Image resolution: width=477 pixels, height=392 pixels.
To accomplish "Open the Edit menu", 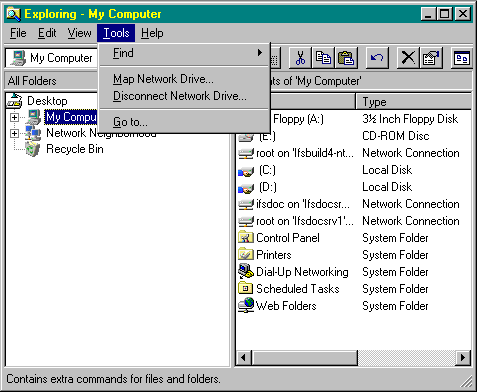I will 47,33.
